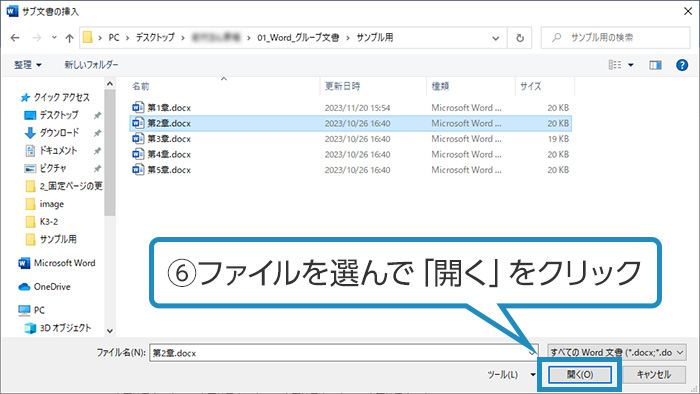Select the file 第4章.docx
The width and height of the screenshot is (700, 394).
(350, 154)
